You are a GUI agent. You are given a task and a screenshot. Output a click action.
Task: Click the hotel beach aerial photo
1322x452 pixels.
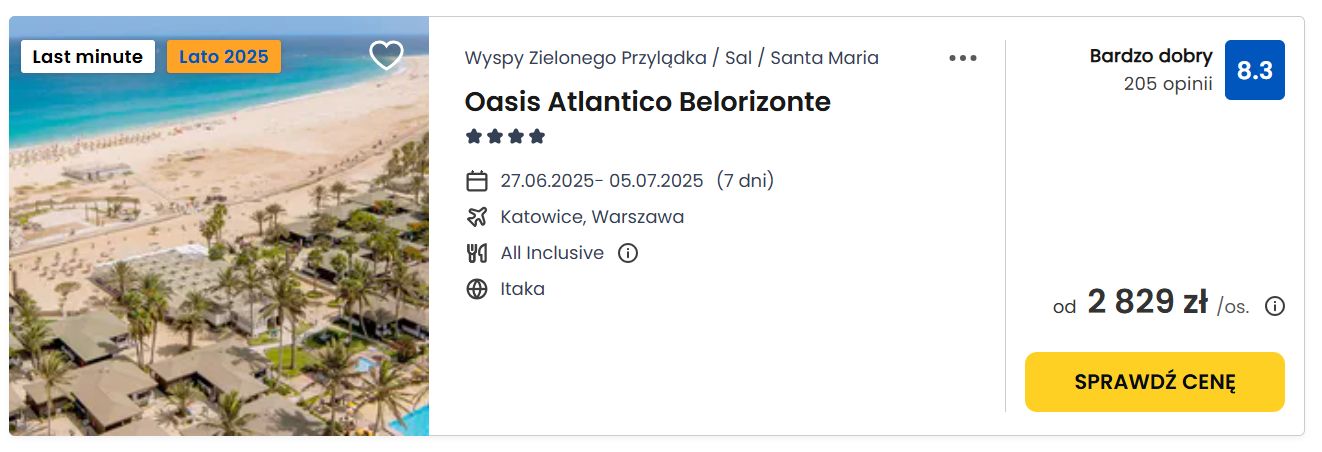[219, 226]
